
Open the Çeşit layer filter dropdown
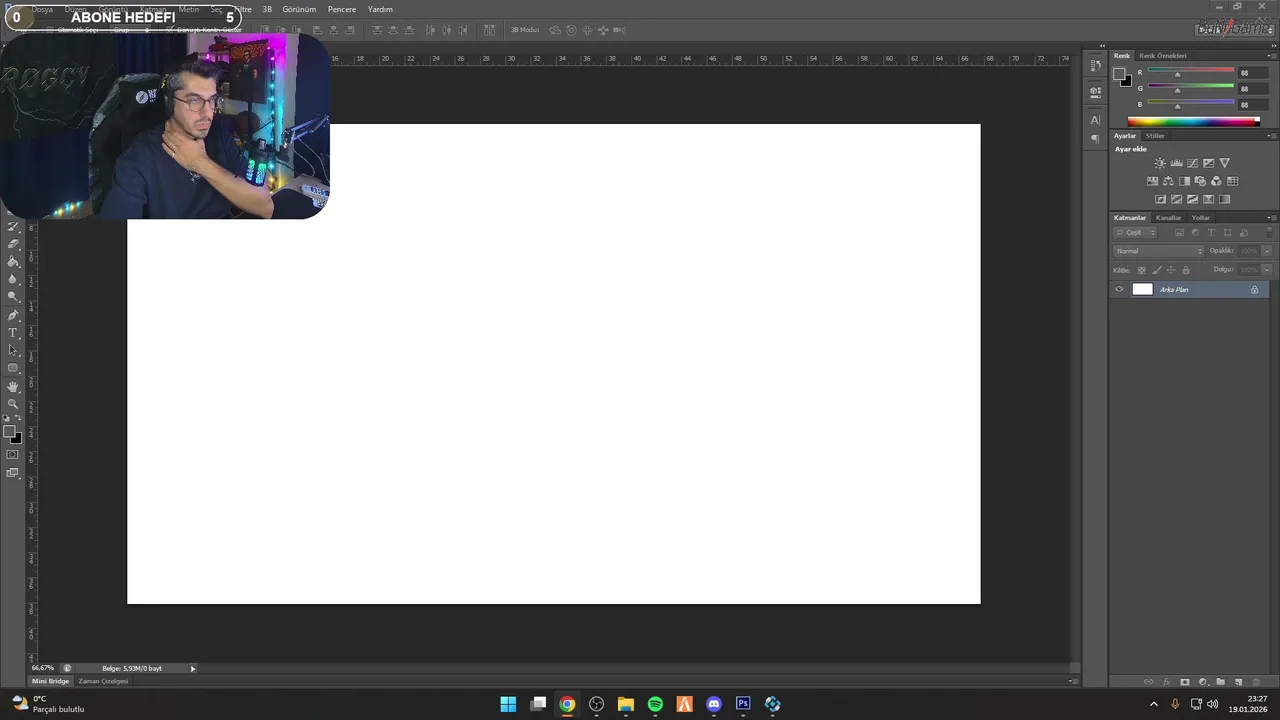click(x=1135, y=232)
